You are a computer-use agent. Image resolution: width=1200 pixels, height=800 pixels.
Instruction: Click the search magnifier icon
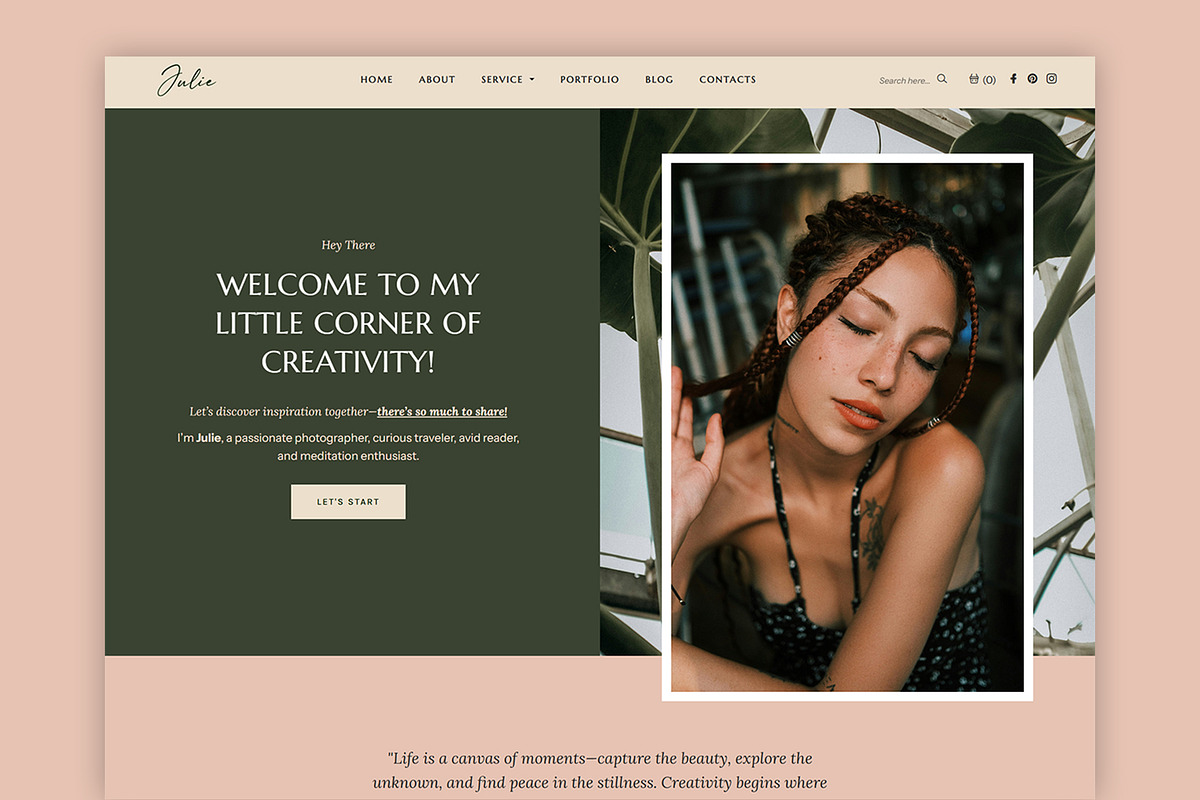click(942, 79)
